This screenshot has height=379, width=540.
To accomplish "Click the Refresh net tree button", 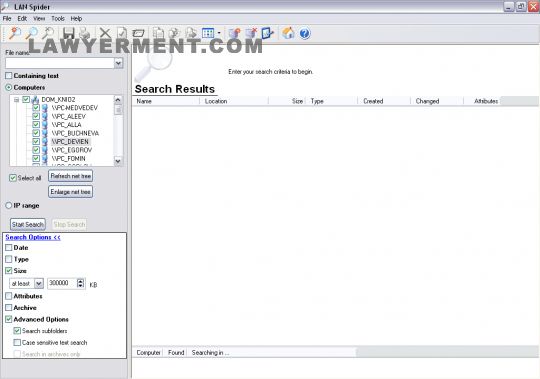I will click(x=71, y=176).
